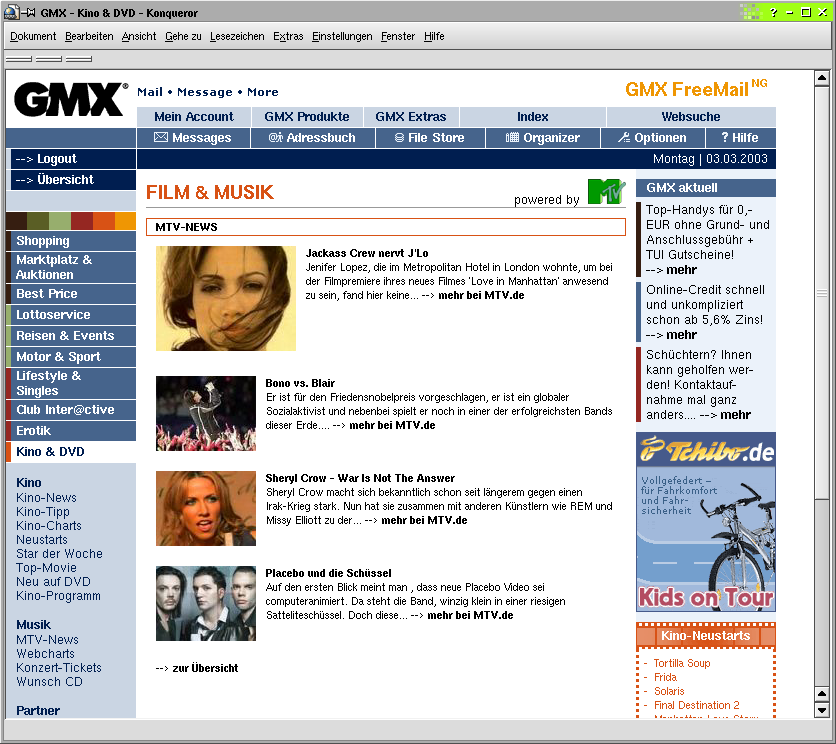The width and height of the screenshot is (836, 744).
Task: Open the Kino-Charts link
Action: [49, 526]
